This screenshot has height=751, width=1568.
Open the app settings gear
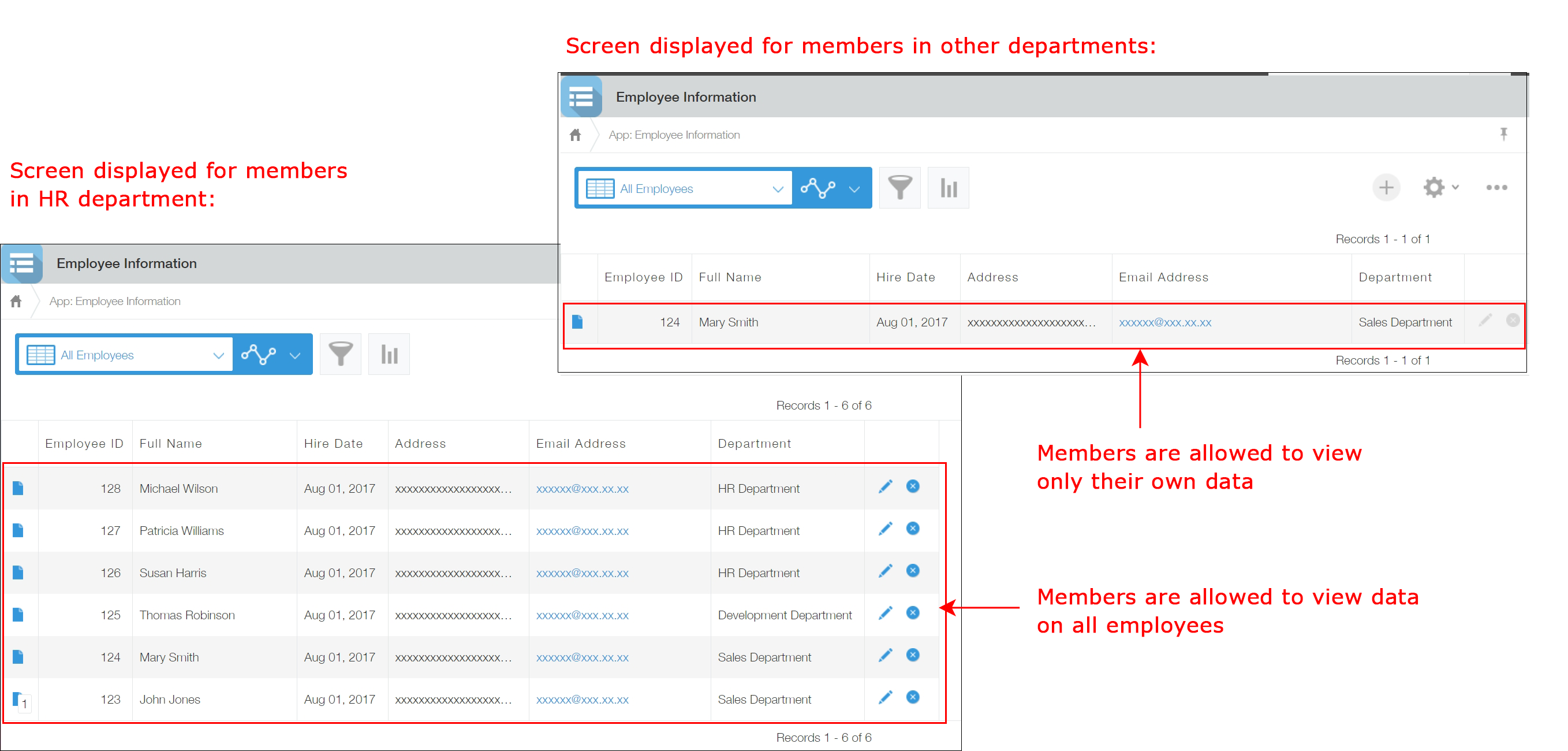(1434, 188)
